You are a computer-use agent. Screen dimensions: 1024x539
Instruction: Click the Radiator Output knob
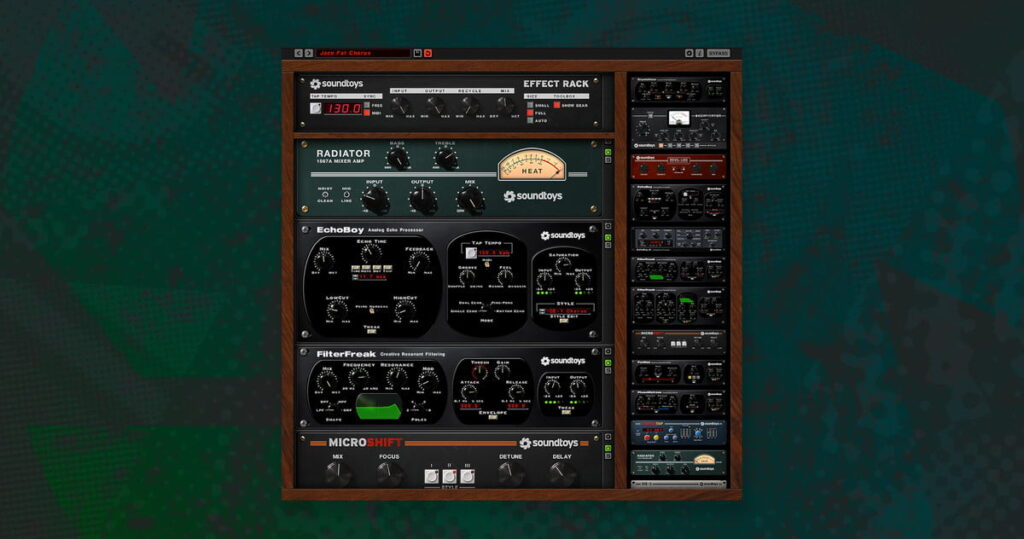pos(423,200)
